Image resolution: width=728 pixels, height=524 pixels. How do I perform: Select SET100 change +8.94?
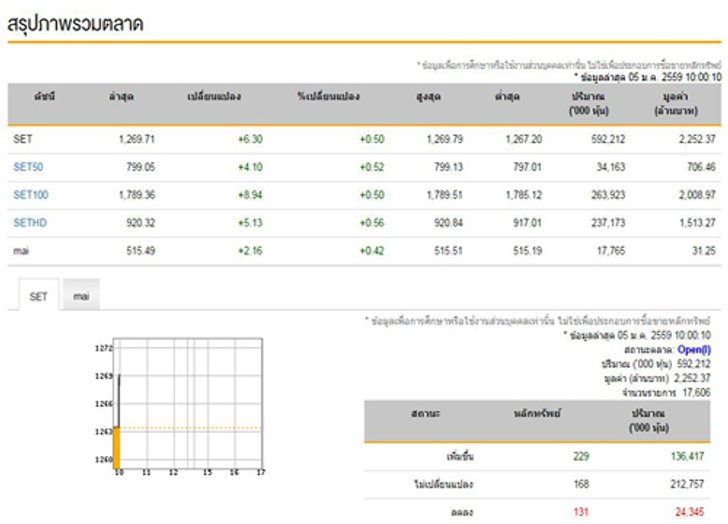pos(250,194)
